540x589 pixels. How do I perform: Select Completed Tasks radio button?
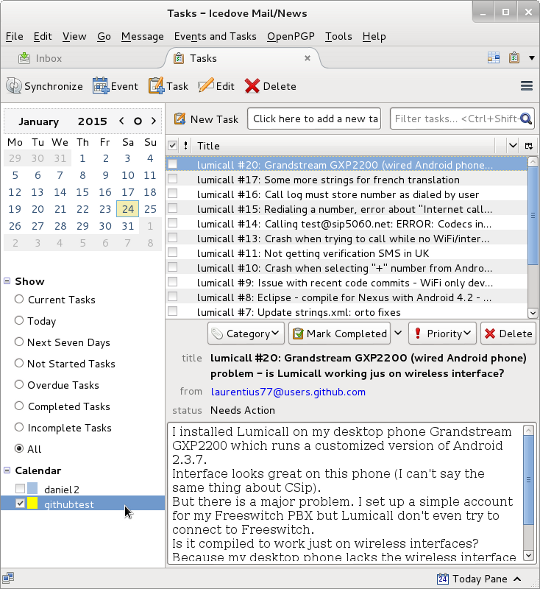click(19, 406)
